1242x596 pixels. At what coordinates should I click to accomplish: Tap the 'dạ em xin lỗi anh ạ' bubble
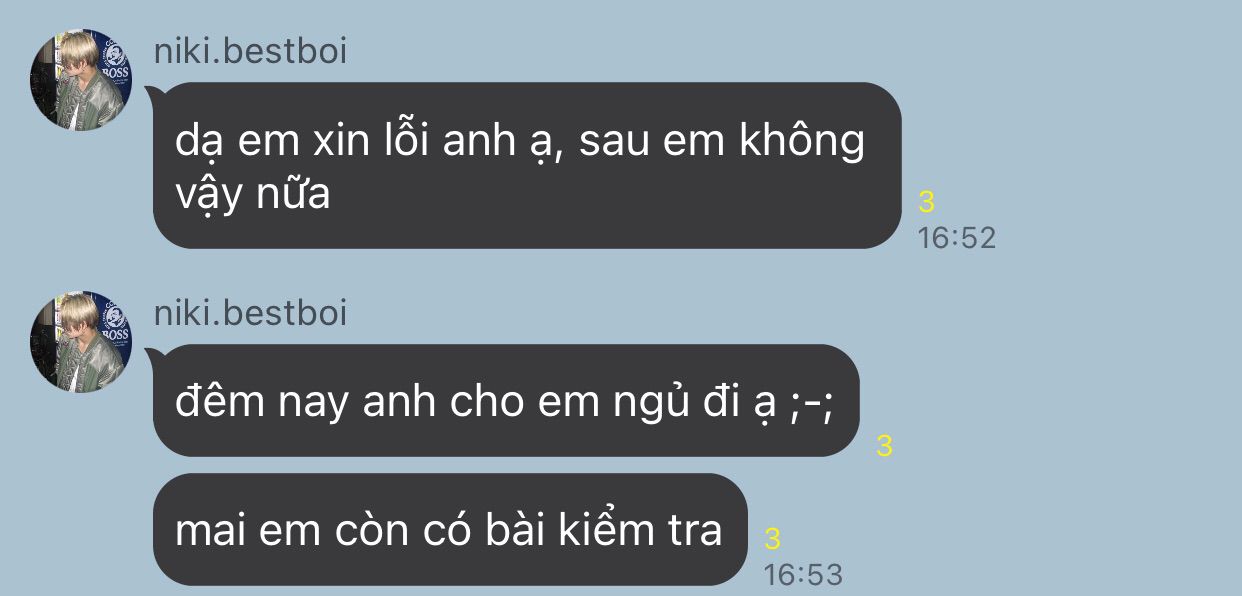click(527, 165)
